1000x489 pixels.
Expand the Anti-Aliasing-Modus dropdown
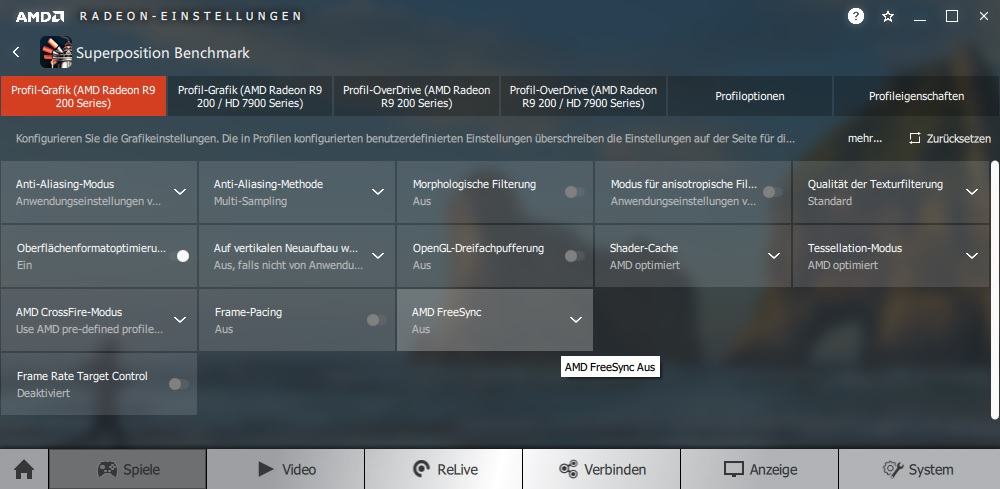[180, 191]
